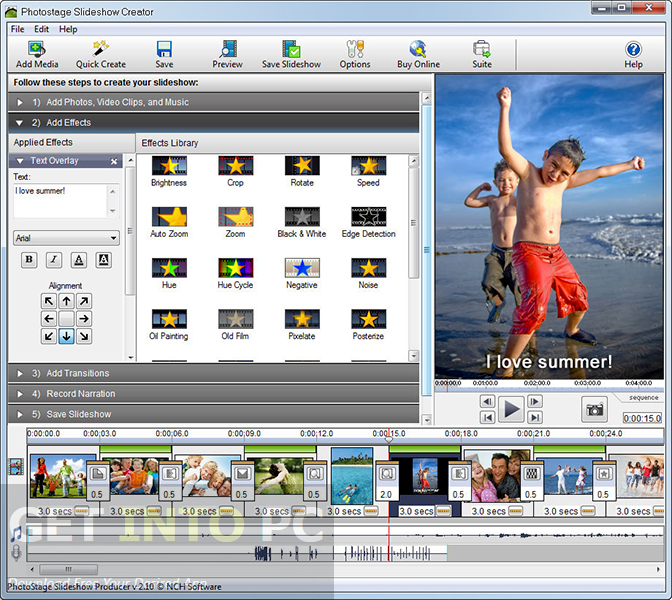Open the Edit menu
The height and width of the screenshot is (600, 672).
click(x=42, y=29)
